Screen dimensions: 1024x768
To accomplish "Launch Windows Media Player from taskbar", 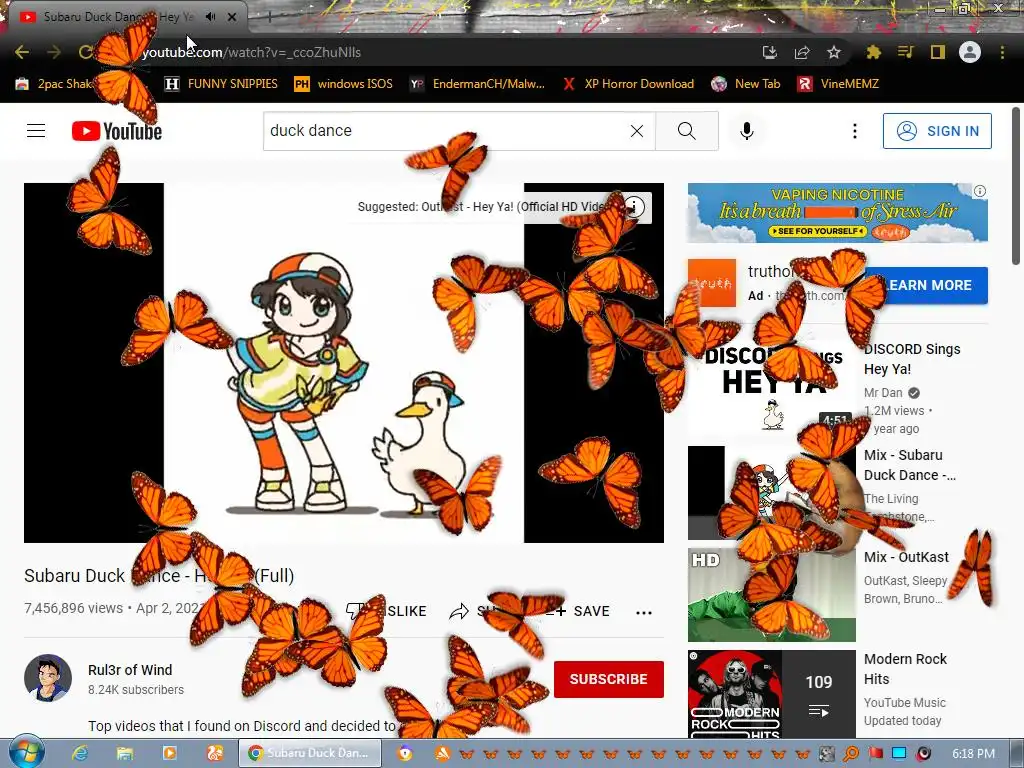I will [x=169, y=754].
